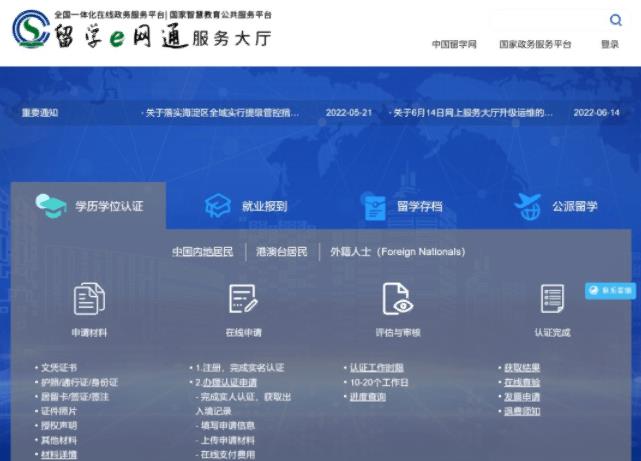Click the 2022-06-14 notice date
The image size is (641, 461).
(596, 113)
